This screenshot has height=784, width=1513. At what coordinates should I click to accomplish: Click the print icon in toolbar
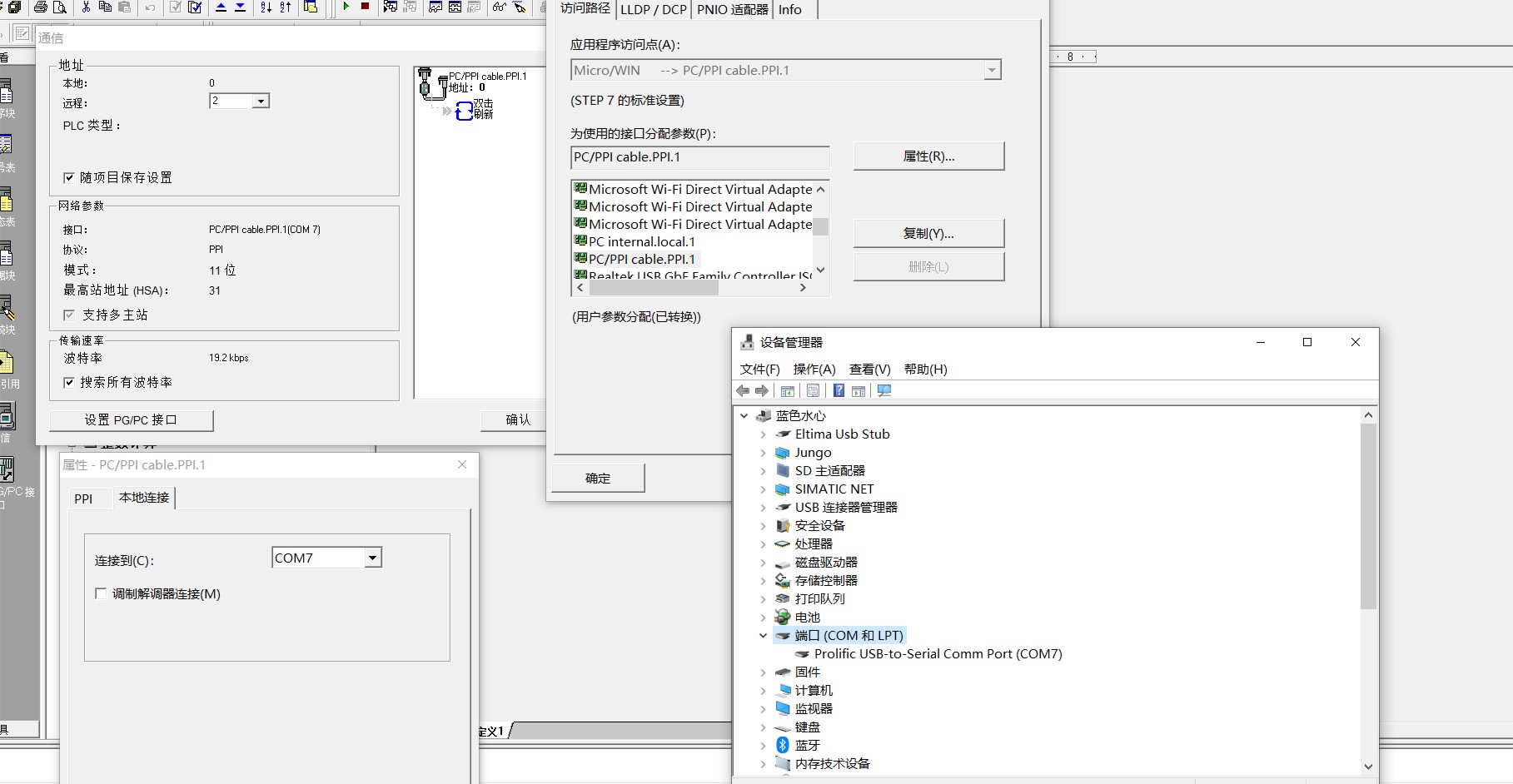(41, 7)
